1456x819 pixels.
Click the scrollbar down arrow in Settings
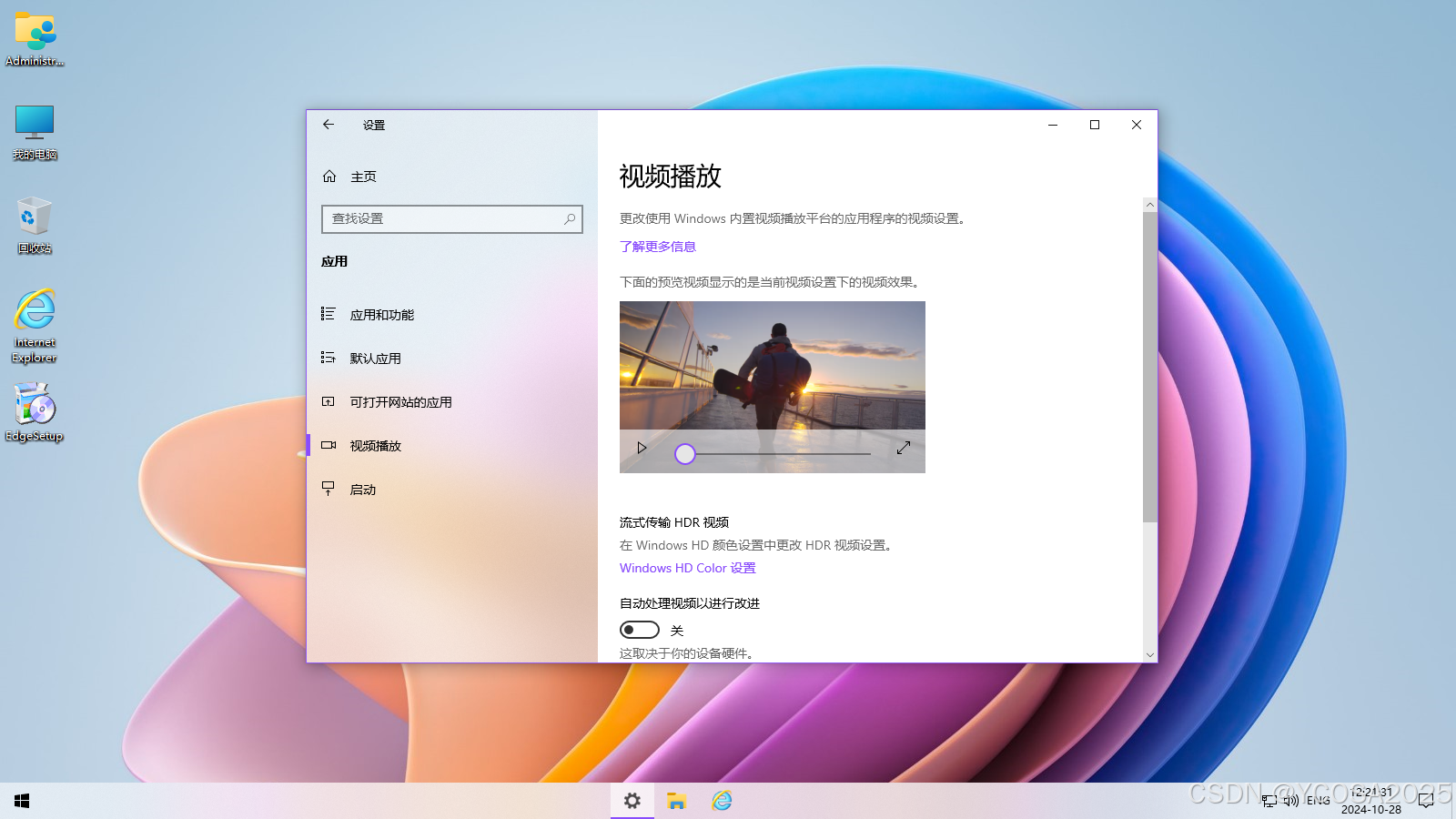(x=1150, y=654)
